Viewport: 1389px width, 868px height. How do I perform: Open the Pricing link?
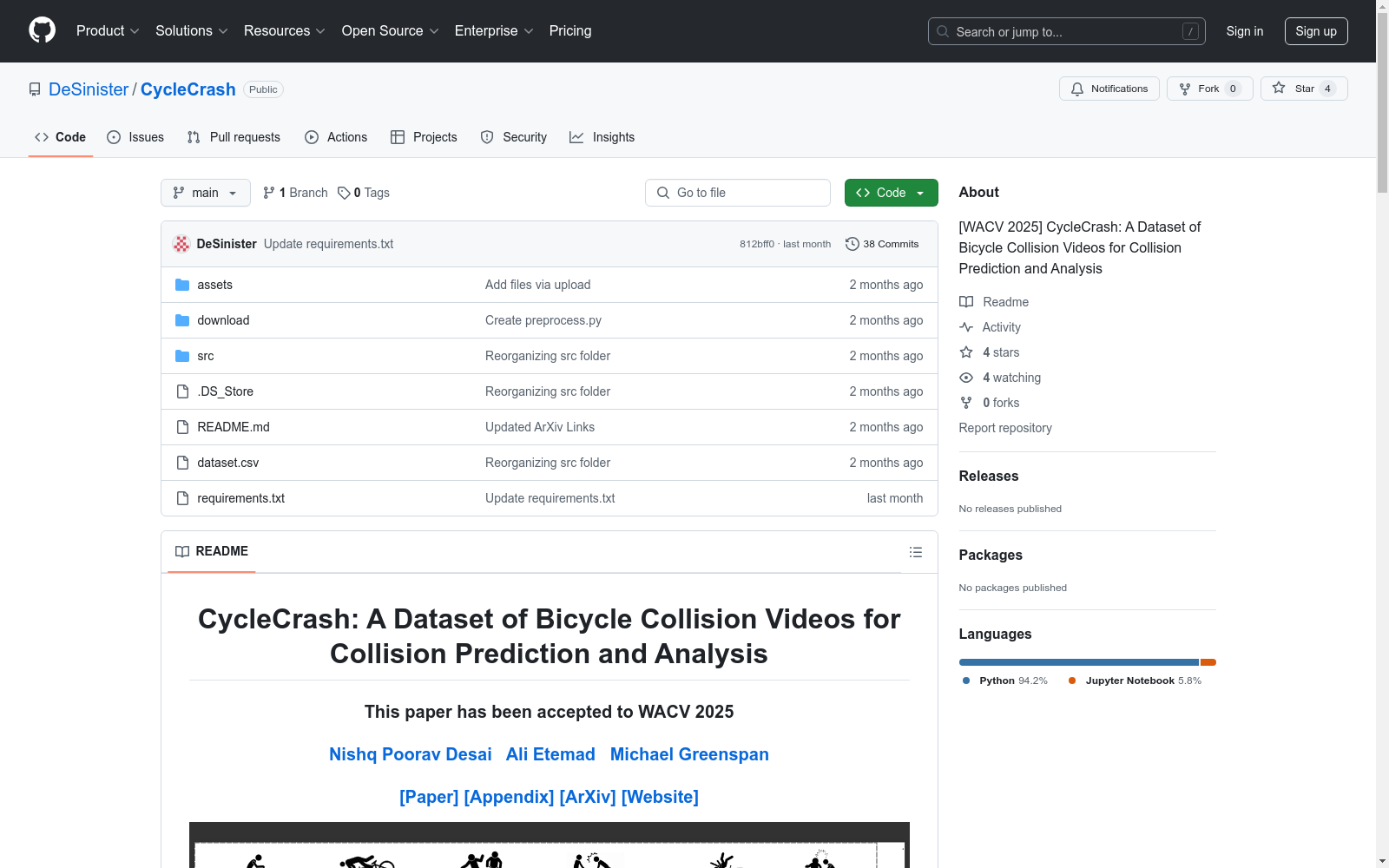point(570,31)
